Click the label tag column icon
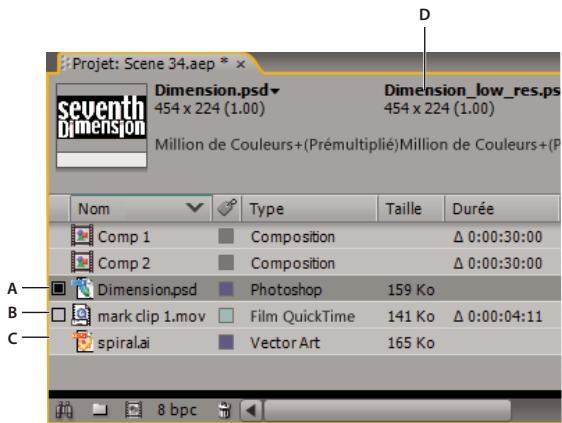The width and height of the screenshot is (562, 423). (227, 208)
